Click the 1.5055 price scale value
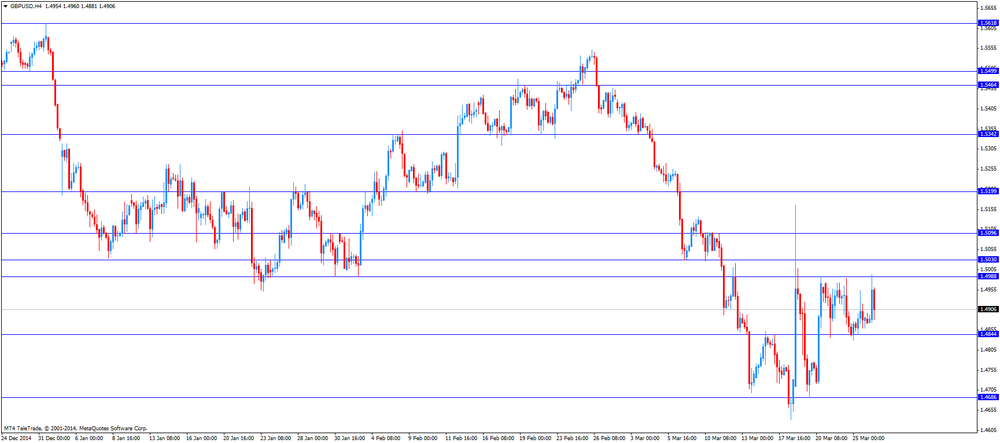 click(x=987, y=249)
